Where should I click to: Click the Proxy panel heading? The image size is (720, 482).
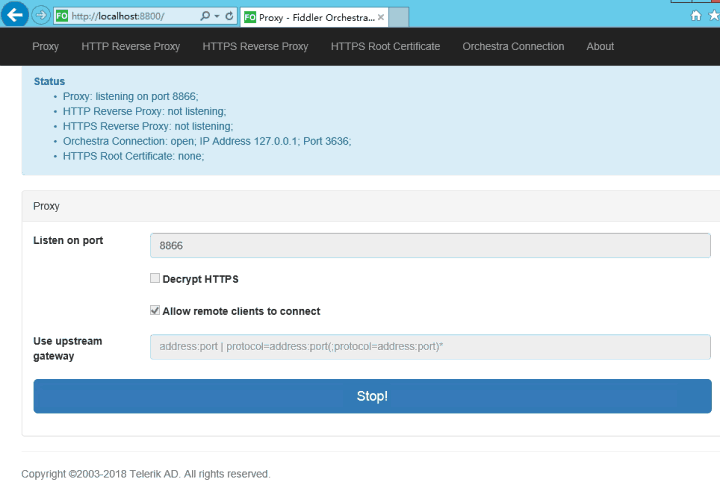pyautogui.click(x=46, y=206)
